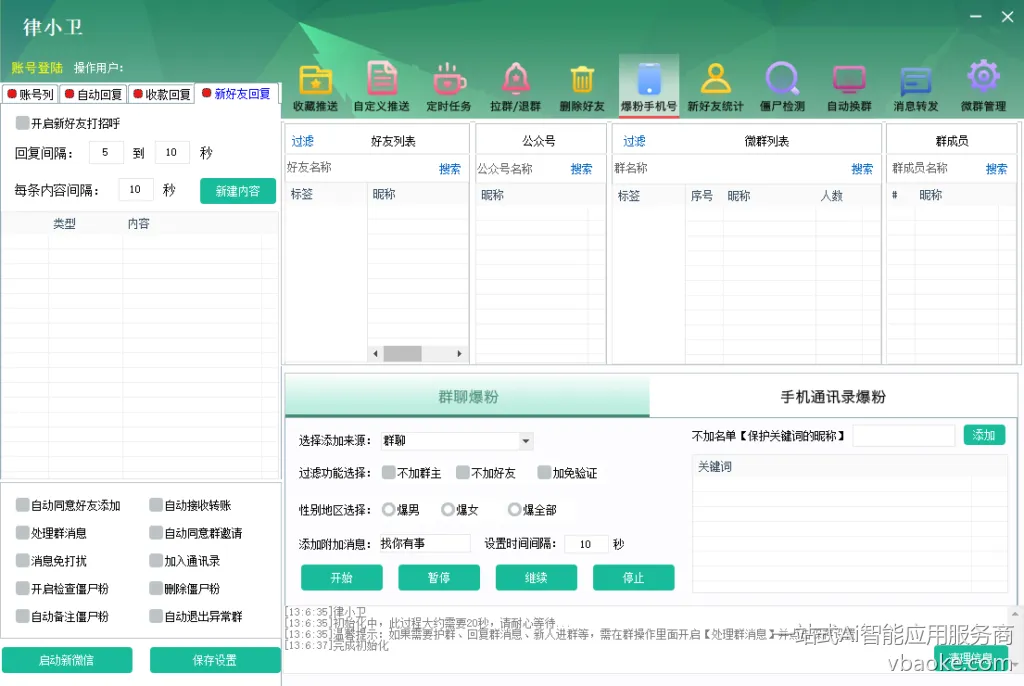Focus the 回复间隔 minimum seconds field
The width and height of the screenshot is (1024, 686).
(105, 152)
